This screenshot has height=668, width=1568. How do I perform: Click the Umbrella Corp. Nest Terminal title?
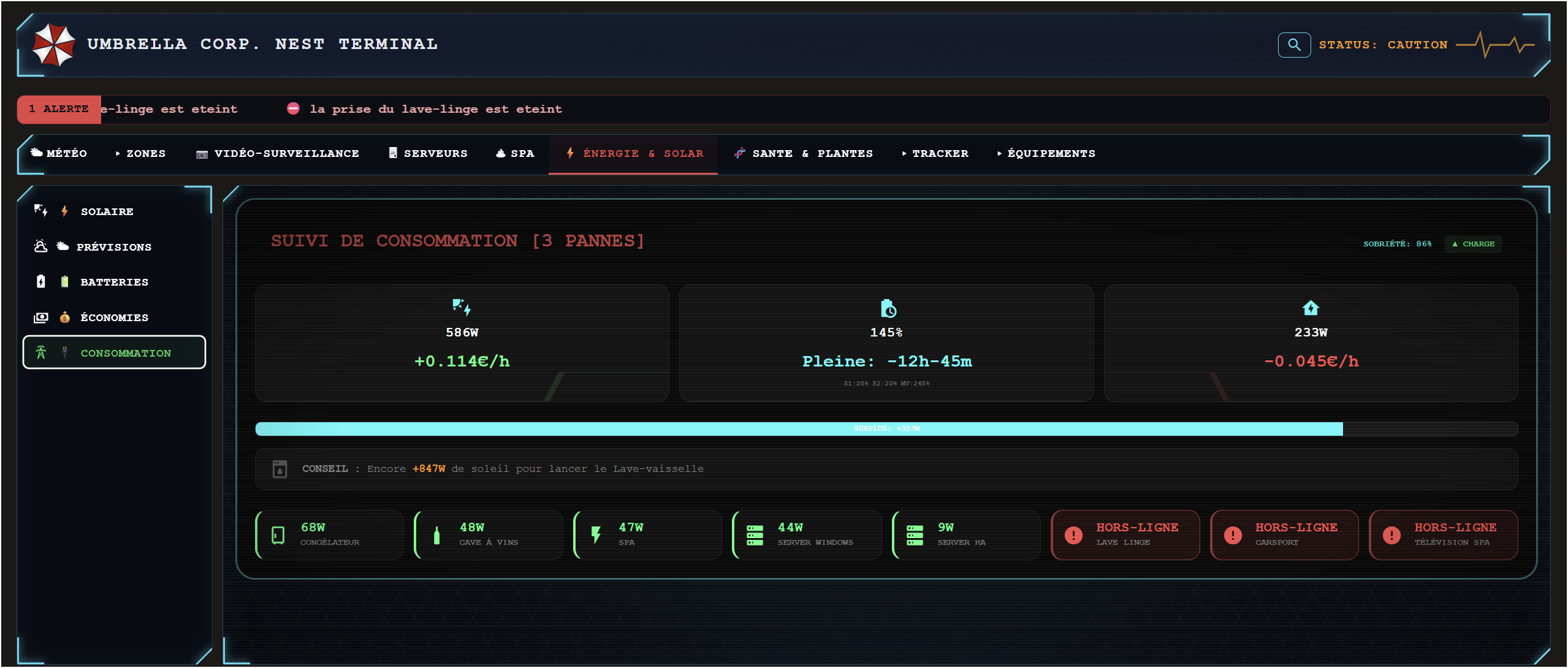(x=262, y=44)
